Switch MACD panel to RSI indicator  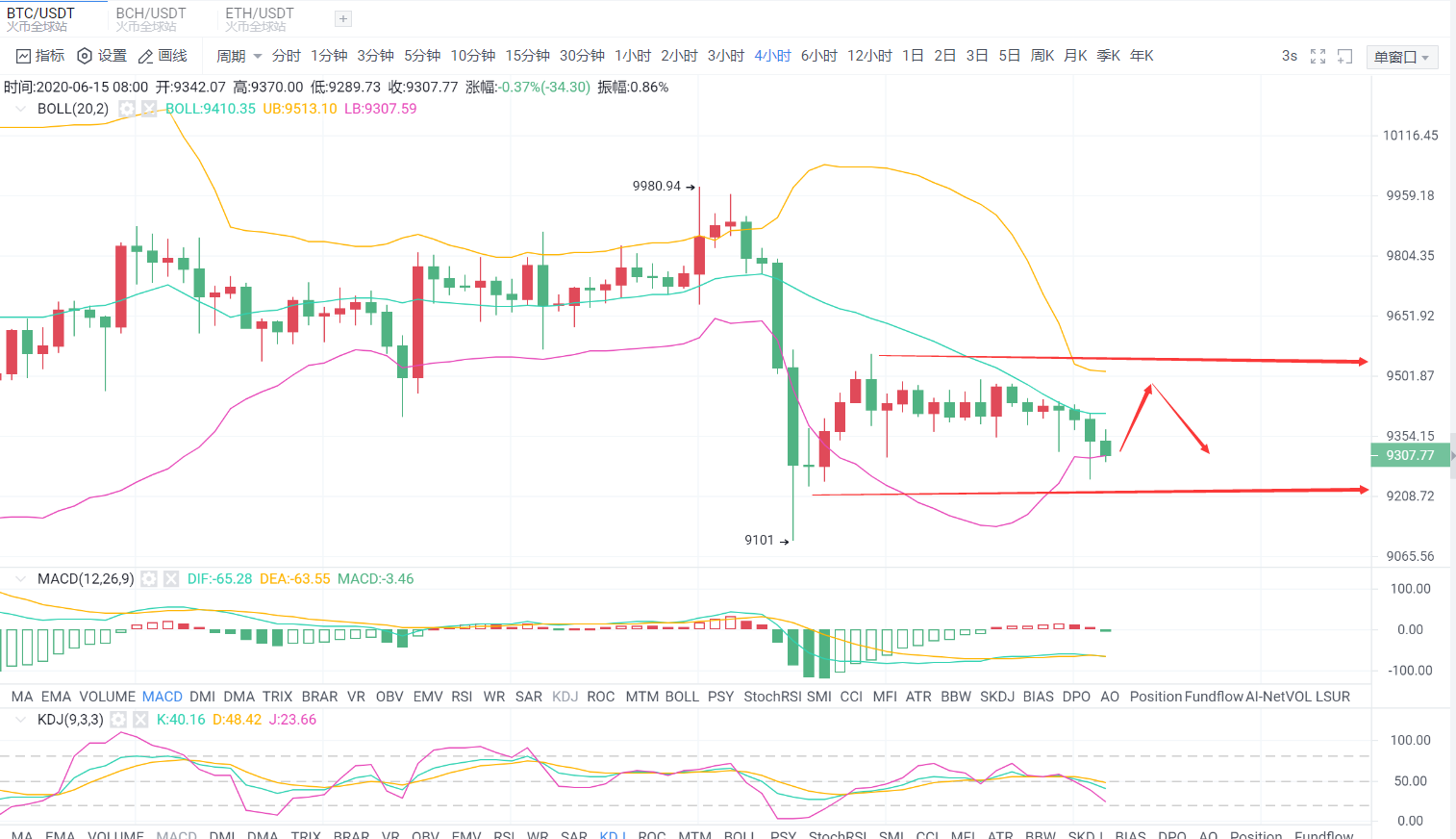(x=462, y=697)
